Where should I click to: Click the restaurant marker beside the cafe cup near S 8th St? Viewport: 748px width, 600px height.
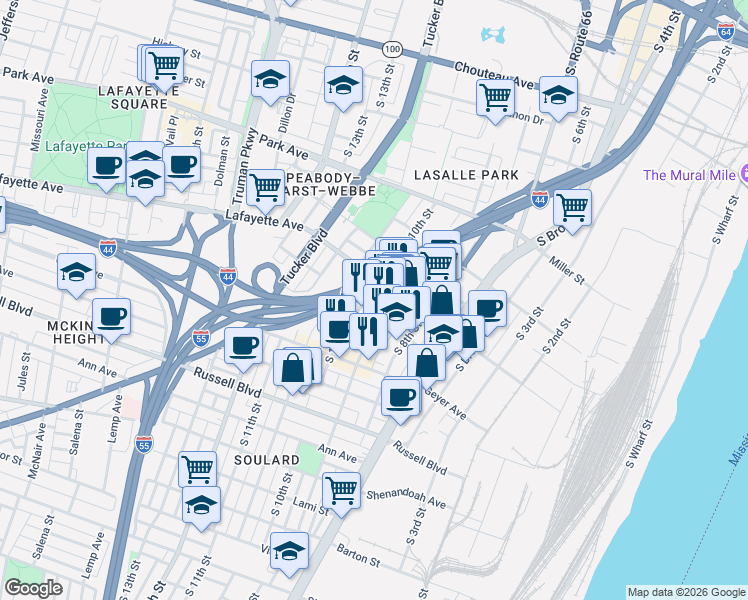click(368, 332)
